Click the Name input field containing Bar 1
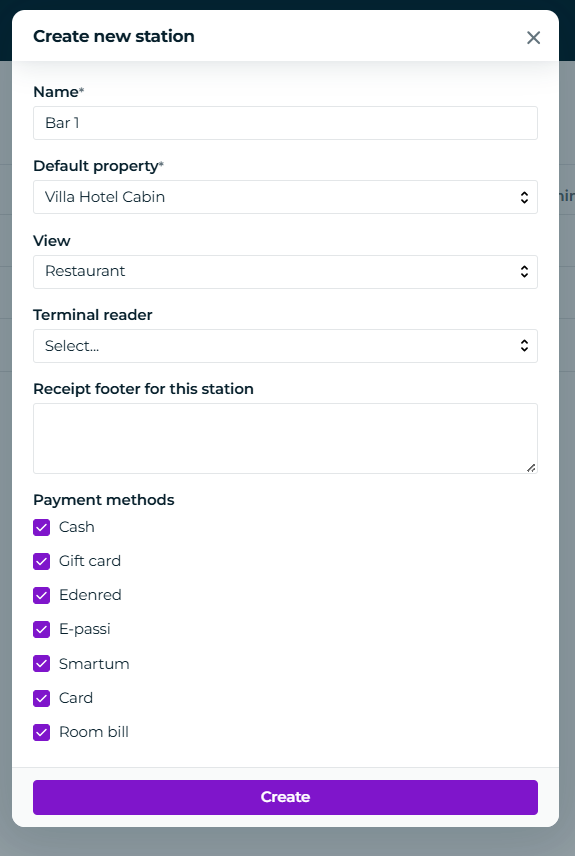The width and height of the screenshot is (575, 856). 285,123
